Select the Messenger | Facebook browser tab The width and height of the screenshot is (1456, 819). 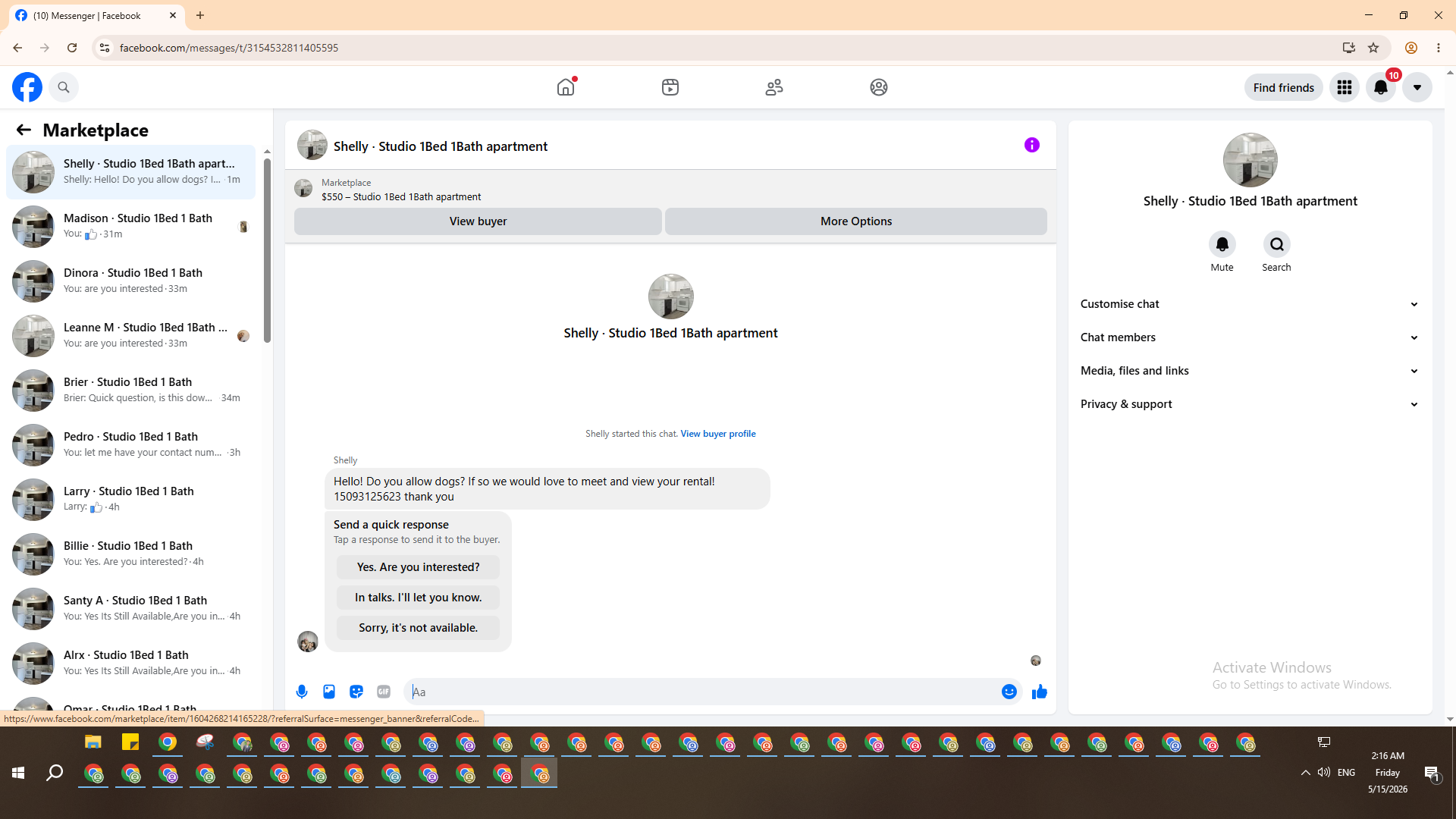pos(97,15)
